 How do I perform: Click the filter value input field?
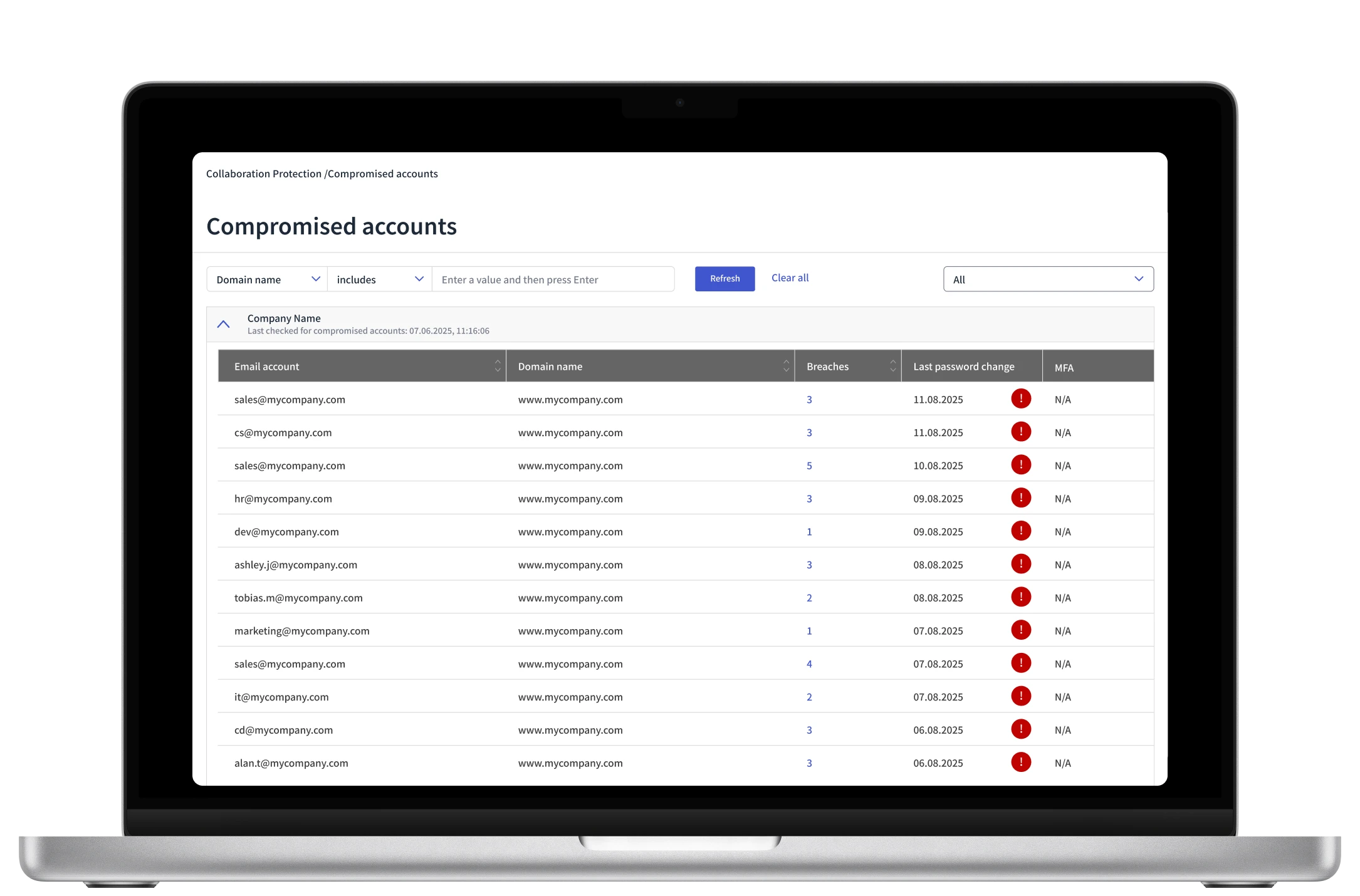click(553, 279)
